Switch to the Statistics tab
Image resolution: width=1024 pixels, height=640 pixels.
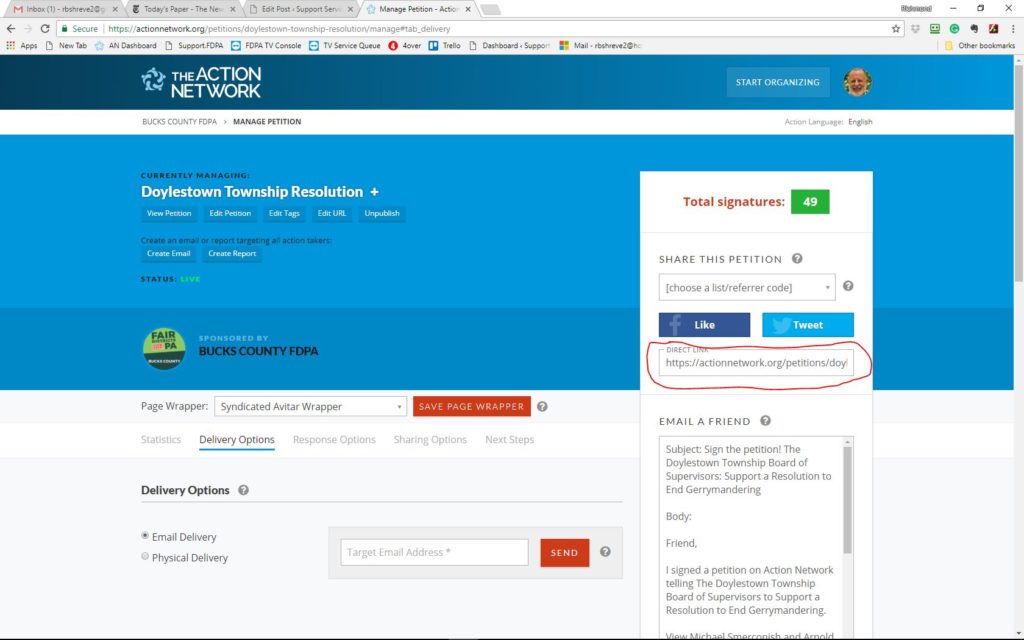[x=161, y=440]
